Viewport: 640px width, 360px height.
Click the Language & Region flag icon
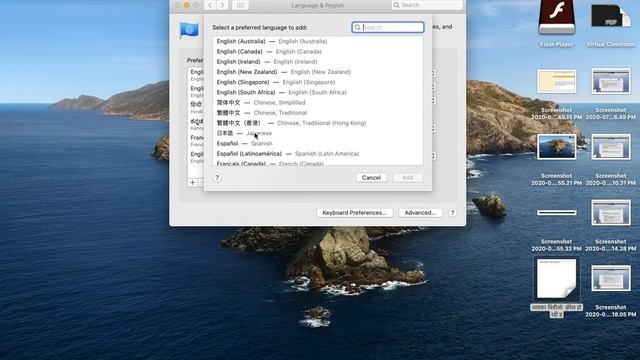click(x=189, y=30)
